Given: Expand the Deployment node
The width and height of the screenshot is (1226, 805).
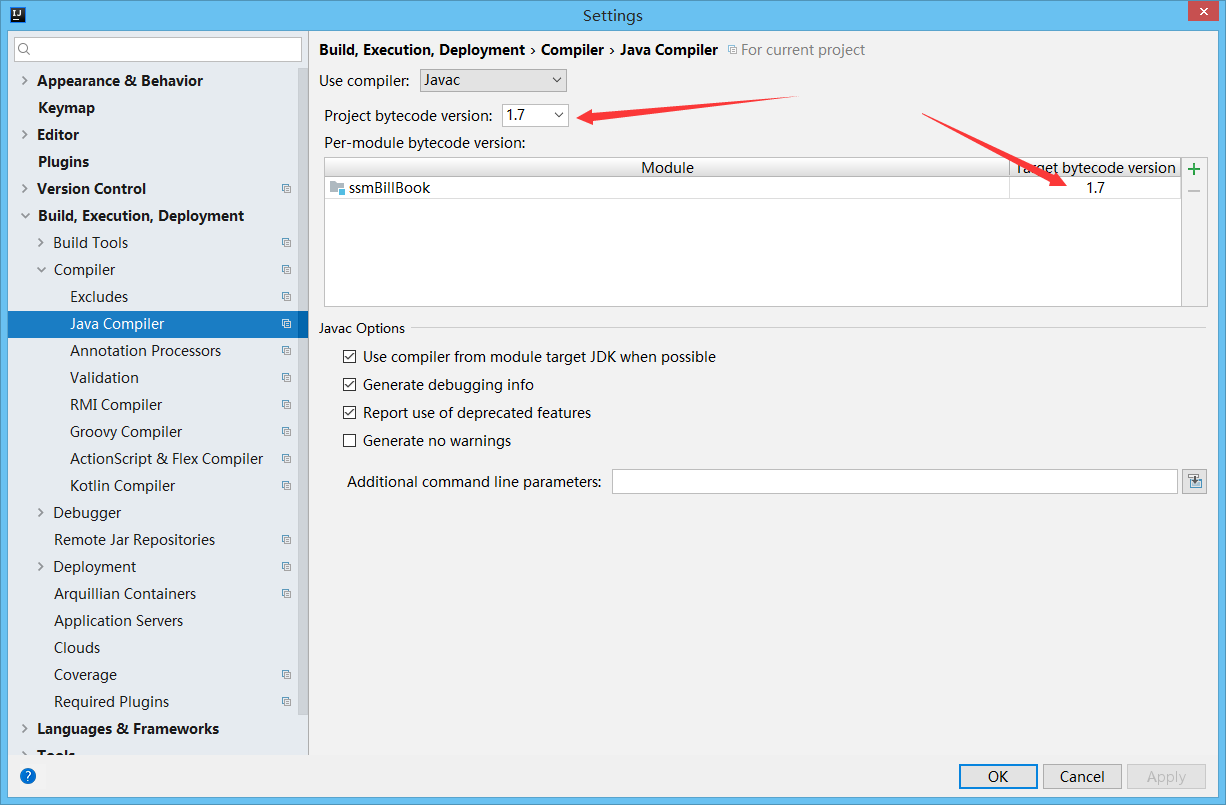Looking at the screenshot, I should 41,567.
